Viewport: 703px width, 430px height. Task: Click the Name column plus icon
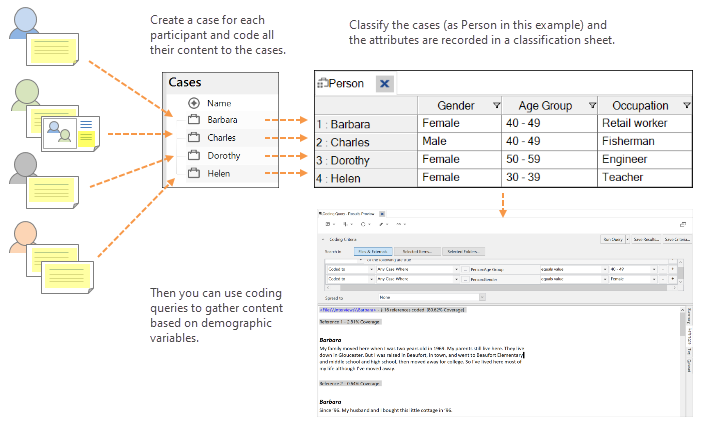tap(194, 103)
